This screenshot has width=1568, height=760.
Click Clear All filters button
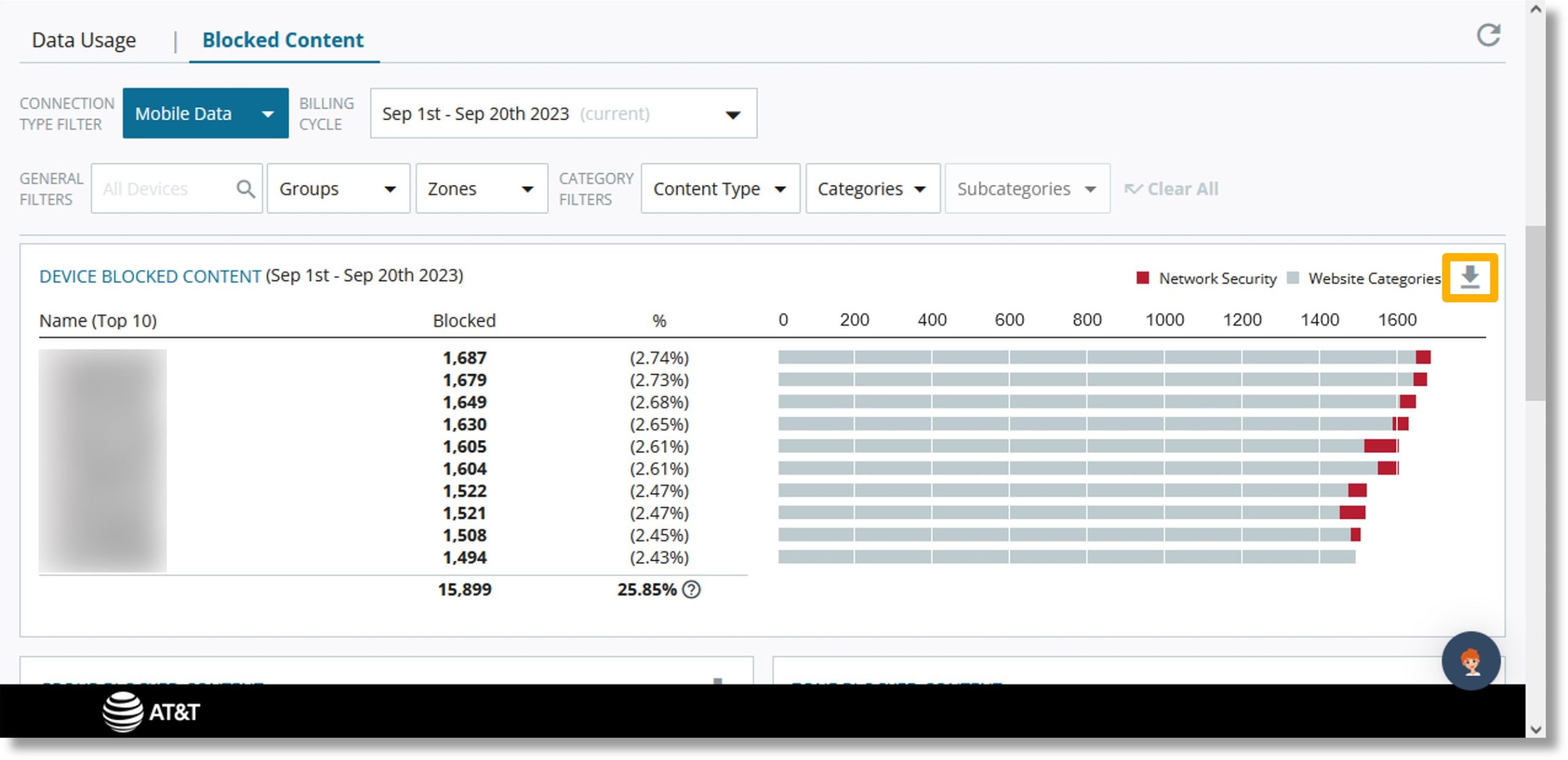(1180, 189)
